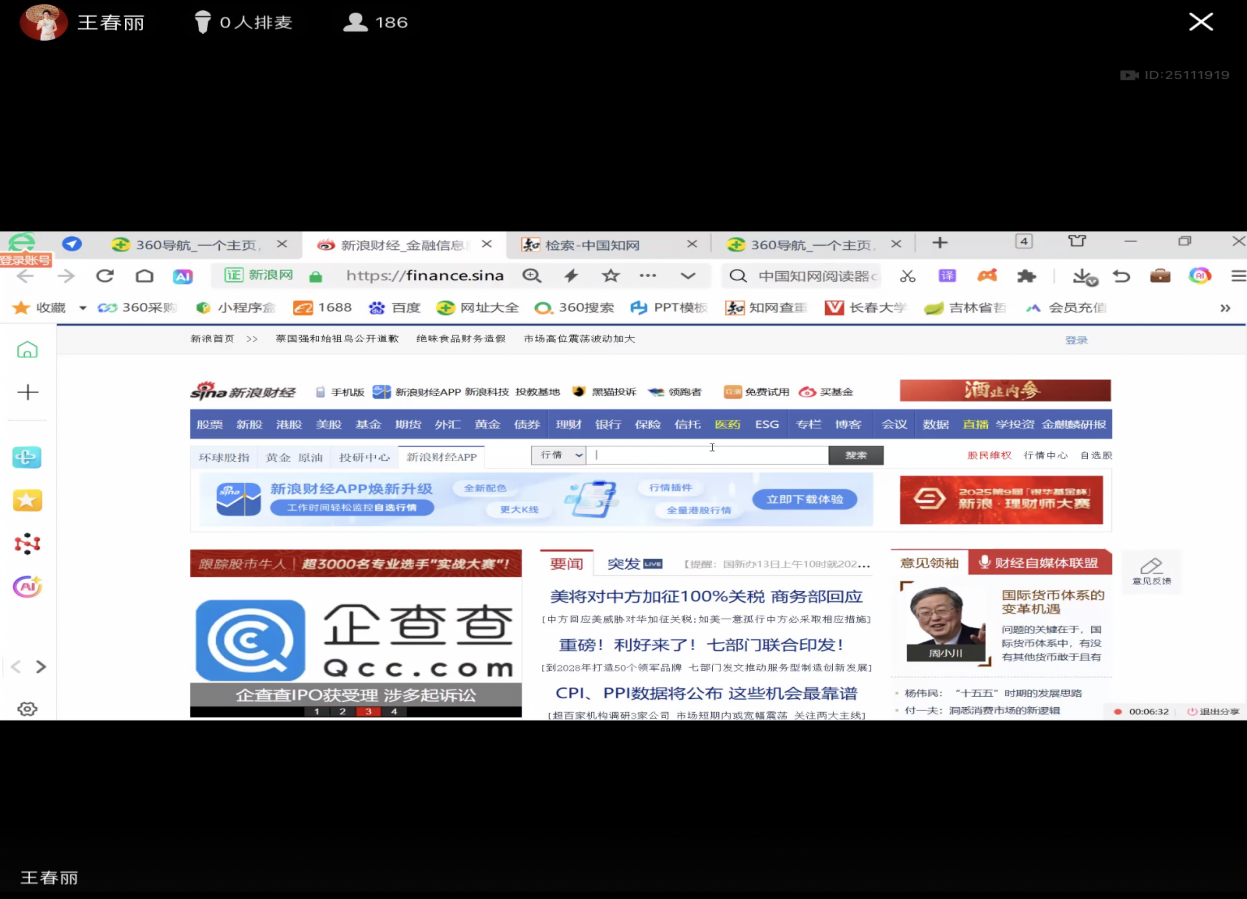Click the Sina Finance search input field
The height and width of the screenshot is (899, 1247).
[708, 455]
